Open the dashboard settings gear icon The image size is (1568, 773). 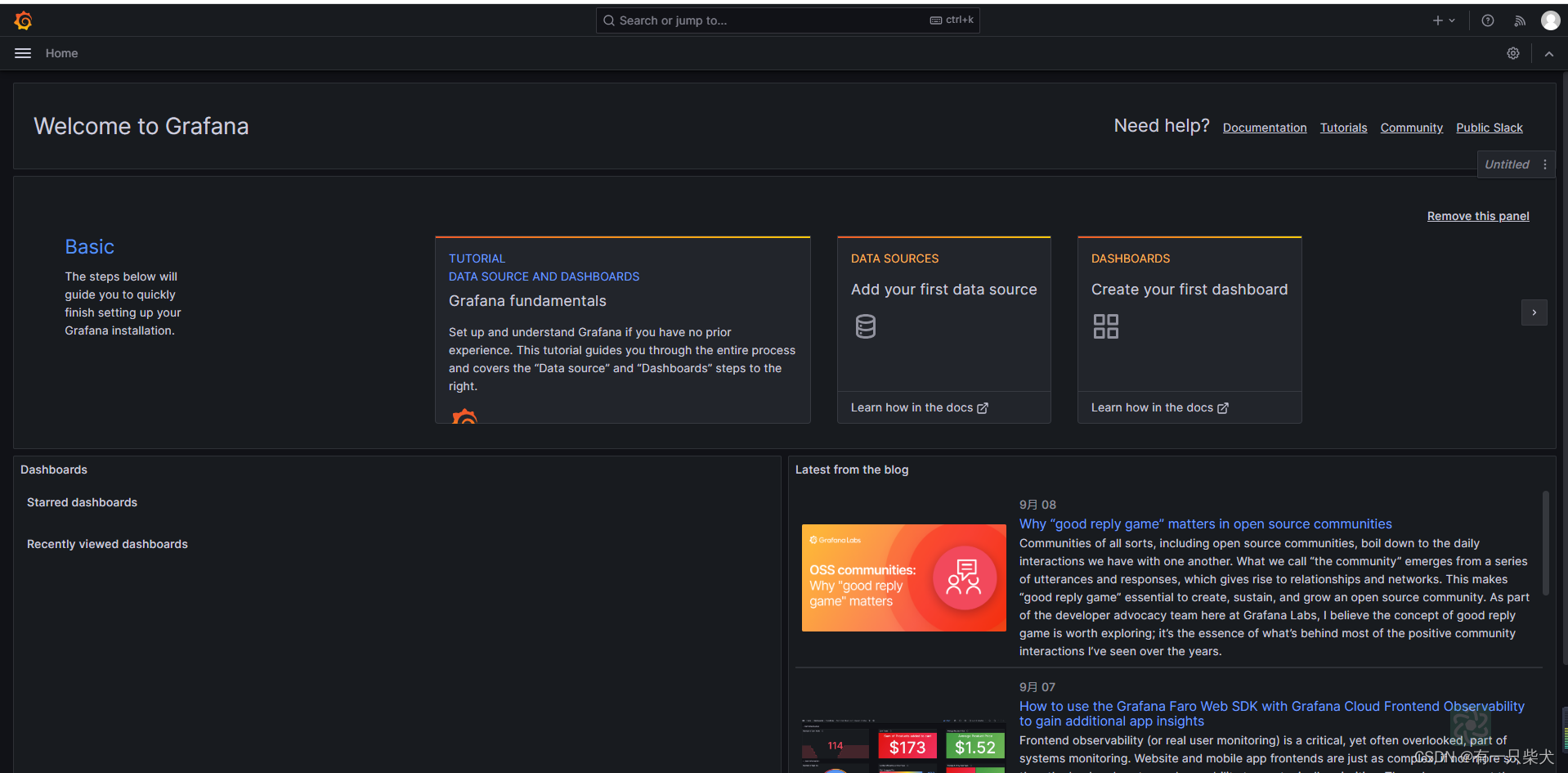pos(1512,52)
